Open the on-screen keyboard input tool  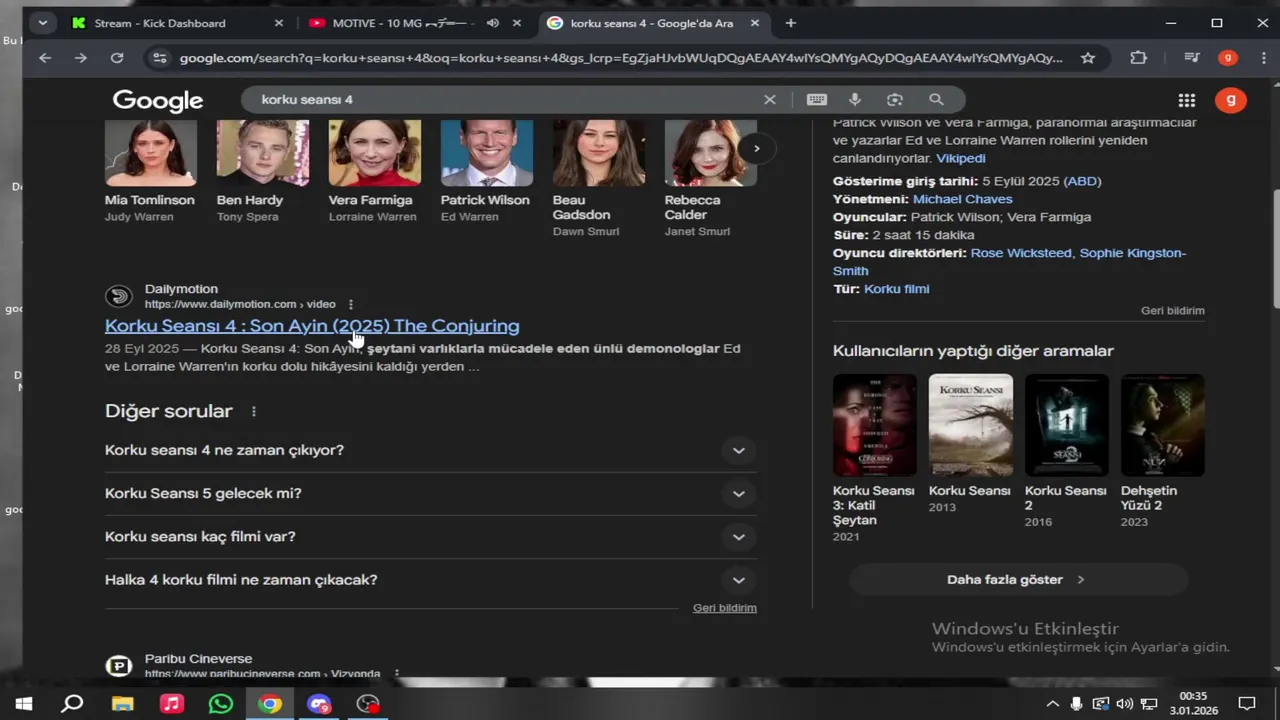coord(817,100)
